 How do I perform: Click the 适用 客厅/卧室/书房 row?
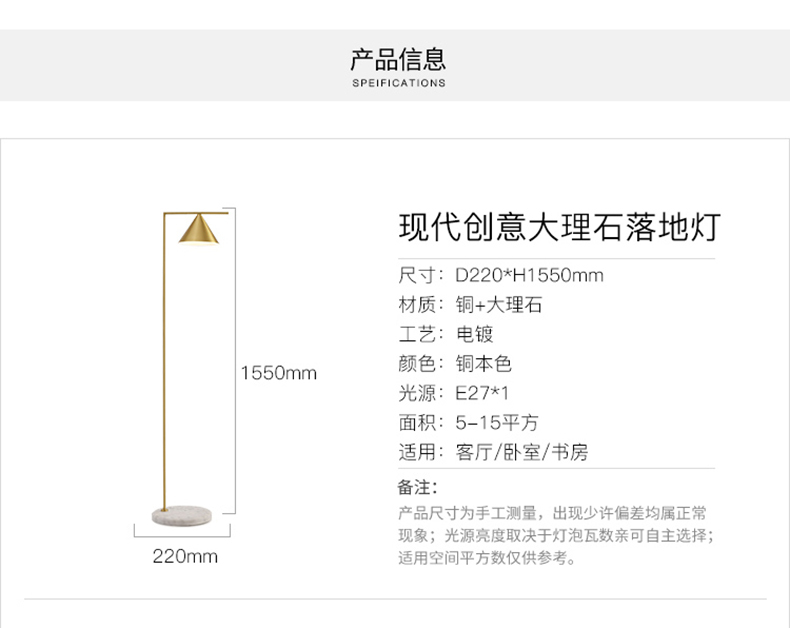click(493, 452)
